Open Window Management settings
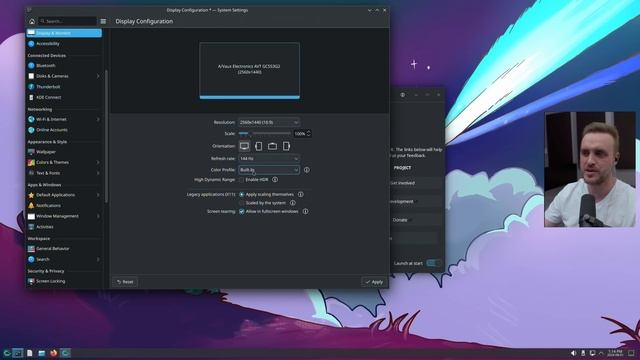 pyautogui.click(x=64, y=216)
